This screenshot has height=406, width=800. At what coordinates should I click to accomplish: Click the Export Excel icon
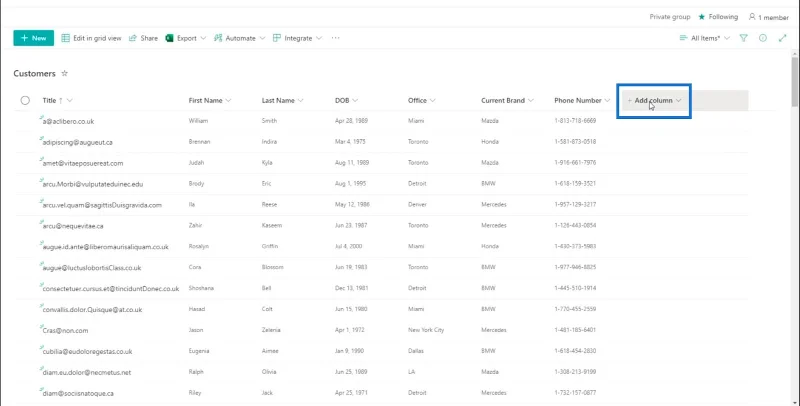[x=169, y=38]
